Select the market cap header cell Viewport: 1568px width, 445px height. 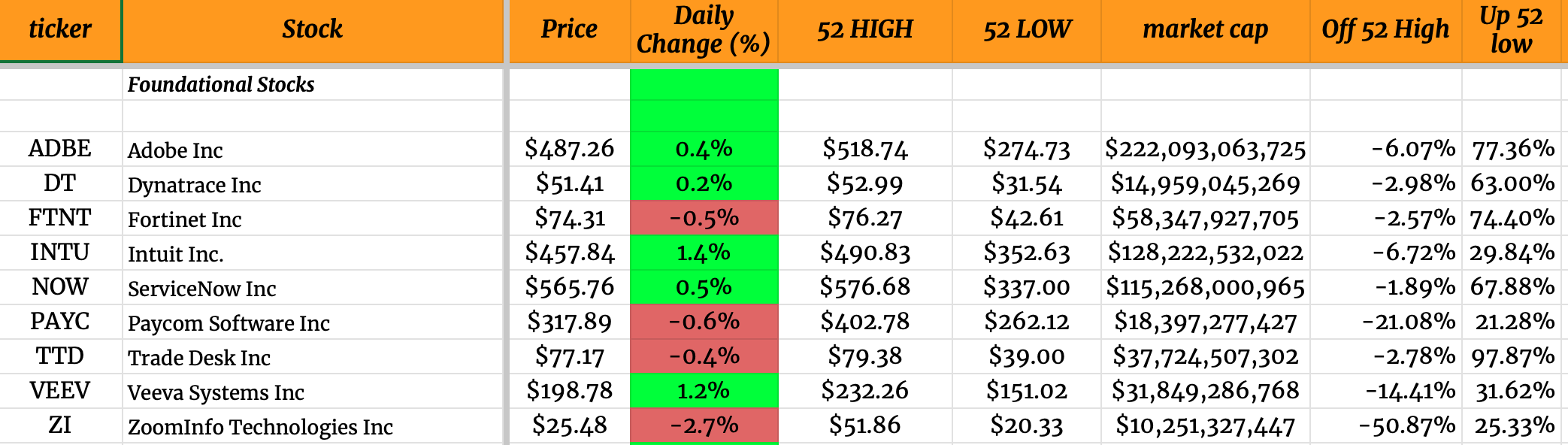pyautogui.click(x=1205, y=30)
